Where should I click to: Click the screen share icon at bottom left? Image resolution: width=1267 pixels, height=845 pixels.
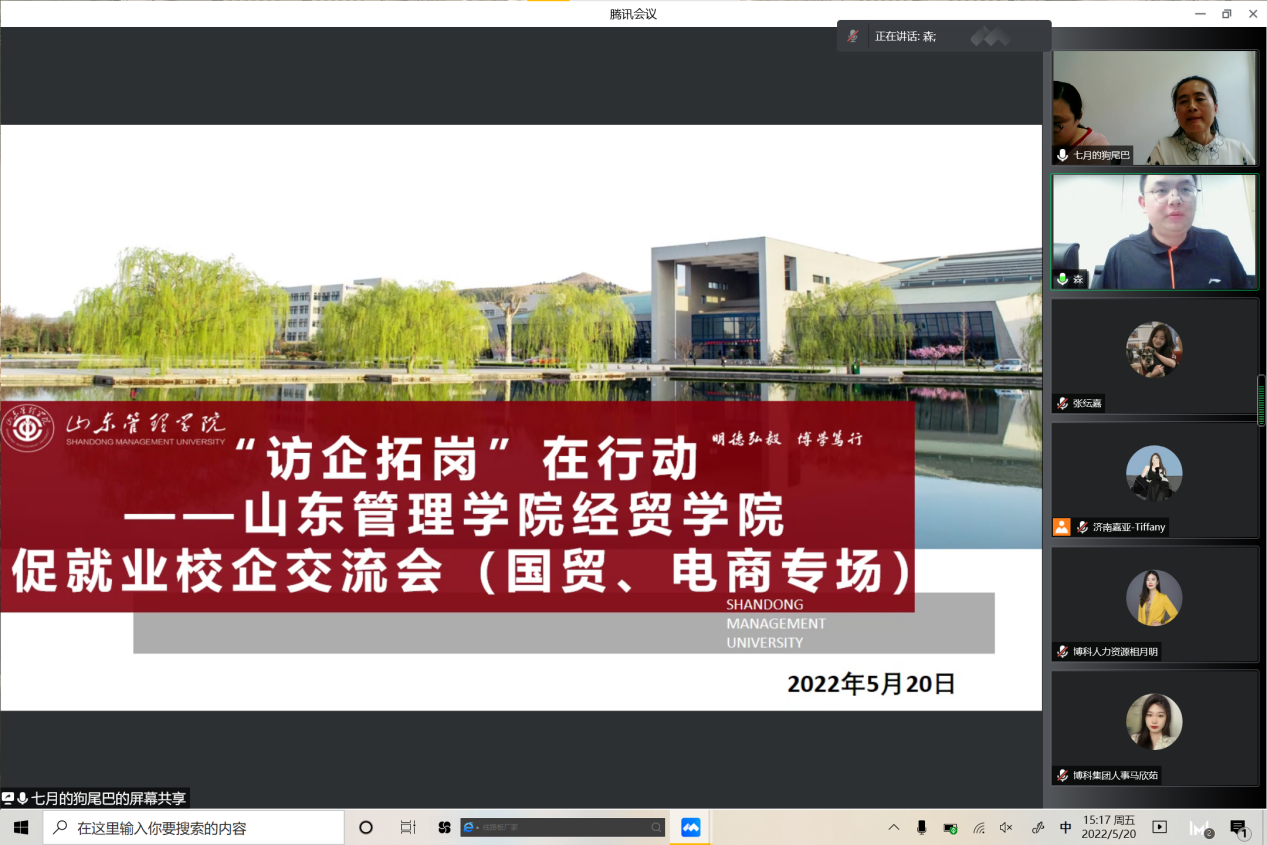[8, 798]
